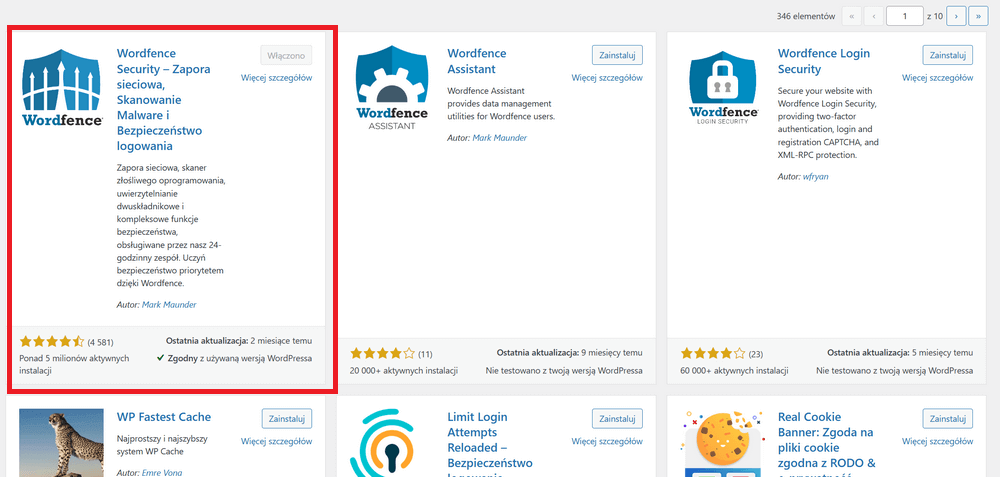1000x477 pixels.
Task: Open author Mark Maunder under Wordfence Security
Action: click(169, 305)
